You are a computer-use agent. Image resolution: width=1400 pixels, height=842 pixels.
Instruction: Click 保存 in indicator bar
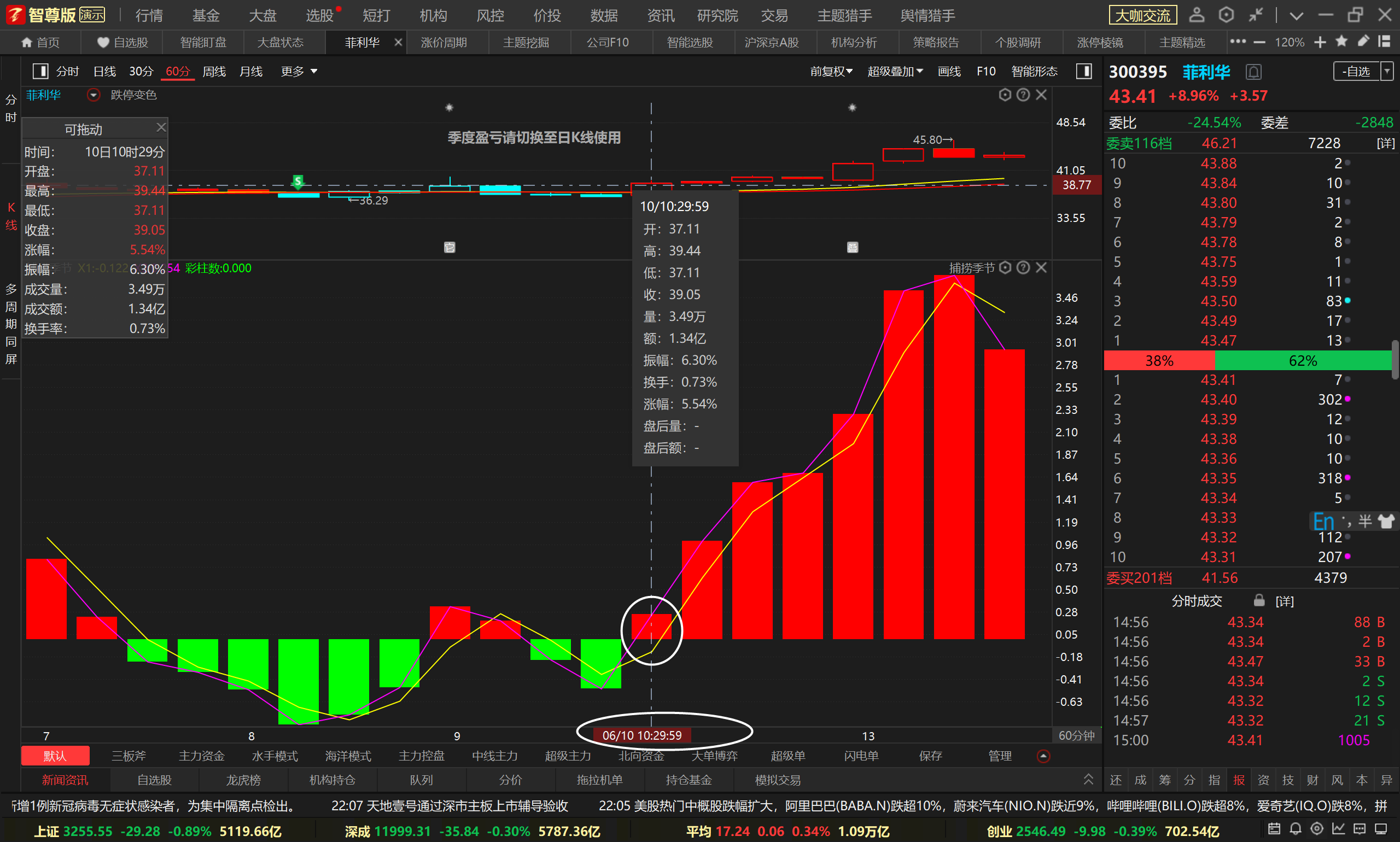(930, 756)
